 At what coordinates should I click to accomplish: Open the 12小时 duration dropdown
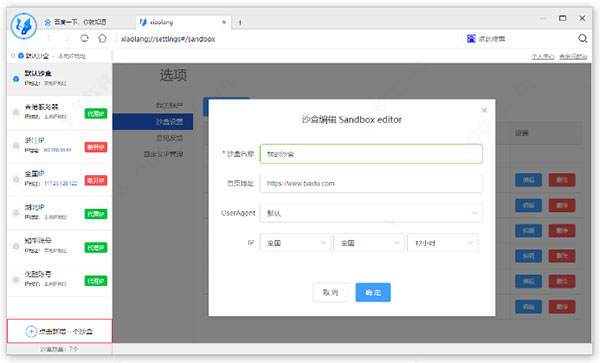[443, 243]
